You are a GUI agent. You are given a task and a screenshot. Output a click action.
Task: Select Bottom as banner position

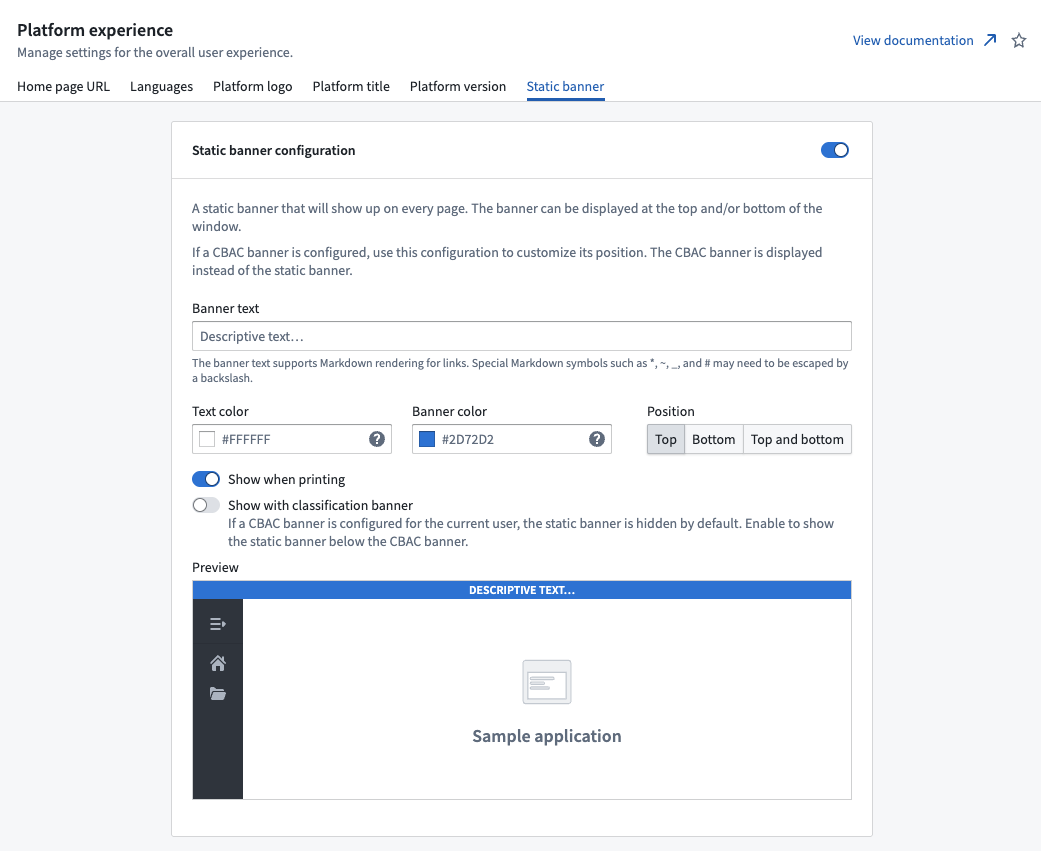pos(713,439)
